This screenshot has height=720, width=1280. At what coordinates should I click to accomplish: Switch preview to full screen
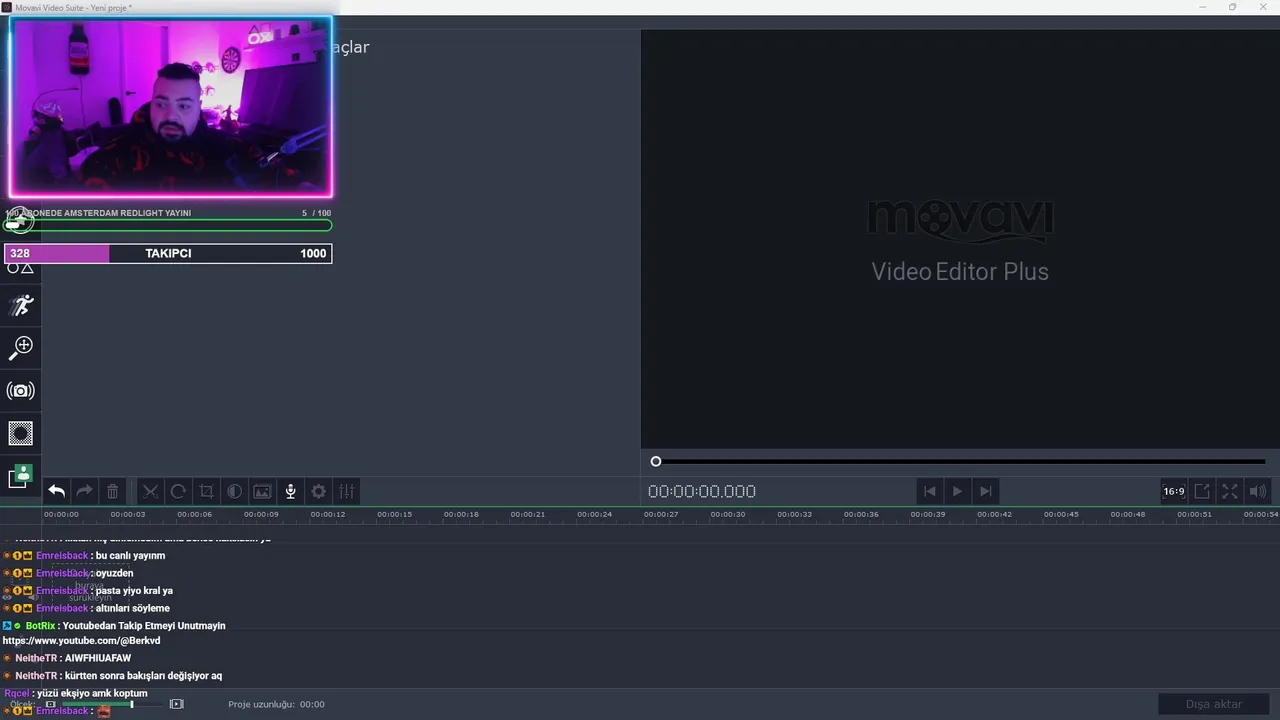1230,491
